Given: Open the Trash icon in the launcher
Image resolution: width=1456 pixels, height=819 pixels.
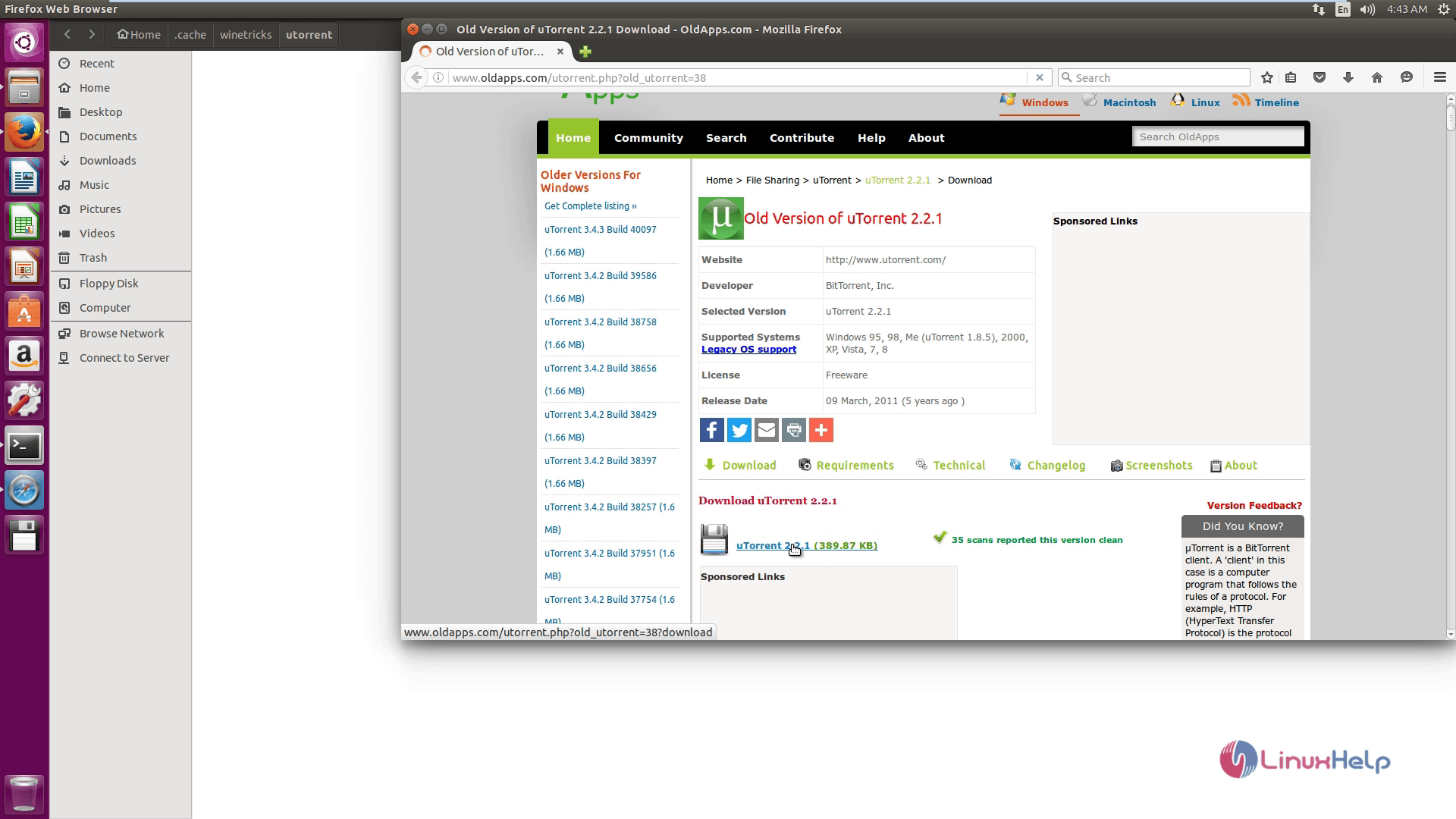Looking at the screenshot, I should pos(24,794).
